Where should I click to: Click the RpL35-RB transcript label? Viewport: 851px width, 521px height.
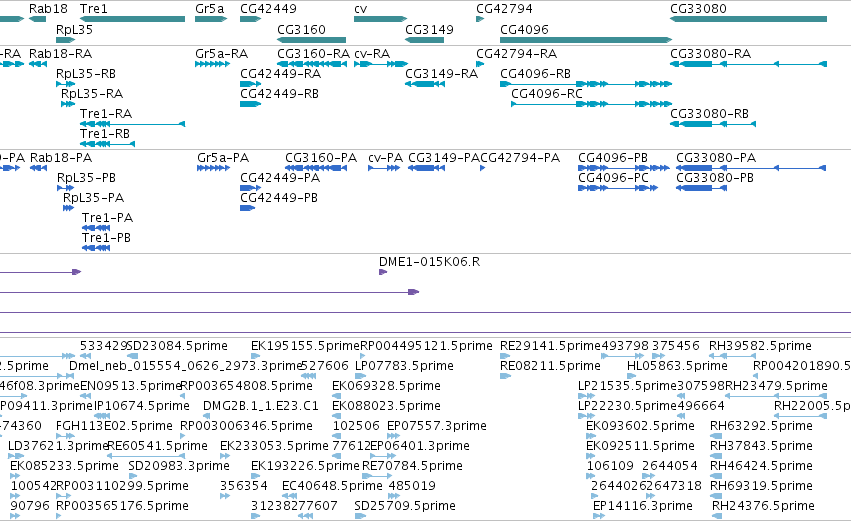pyautogui.click(x=86, y=74)
